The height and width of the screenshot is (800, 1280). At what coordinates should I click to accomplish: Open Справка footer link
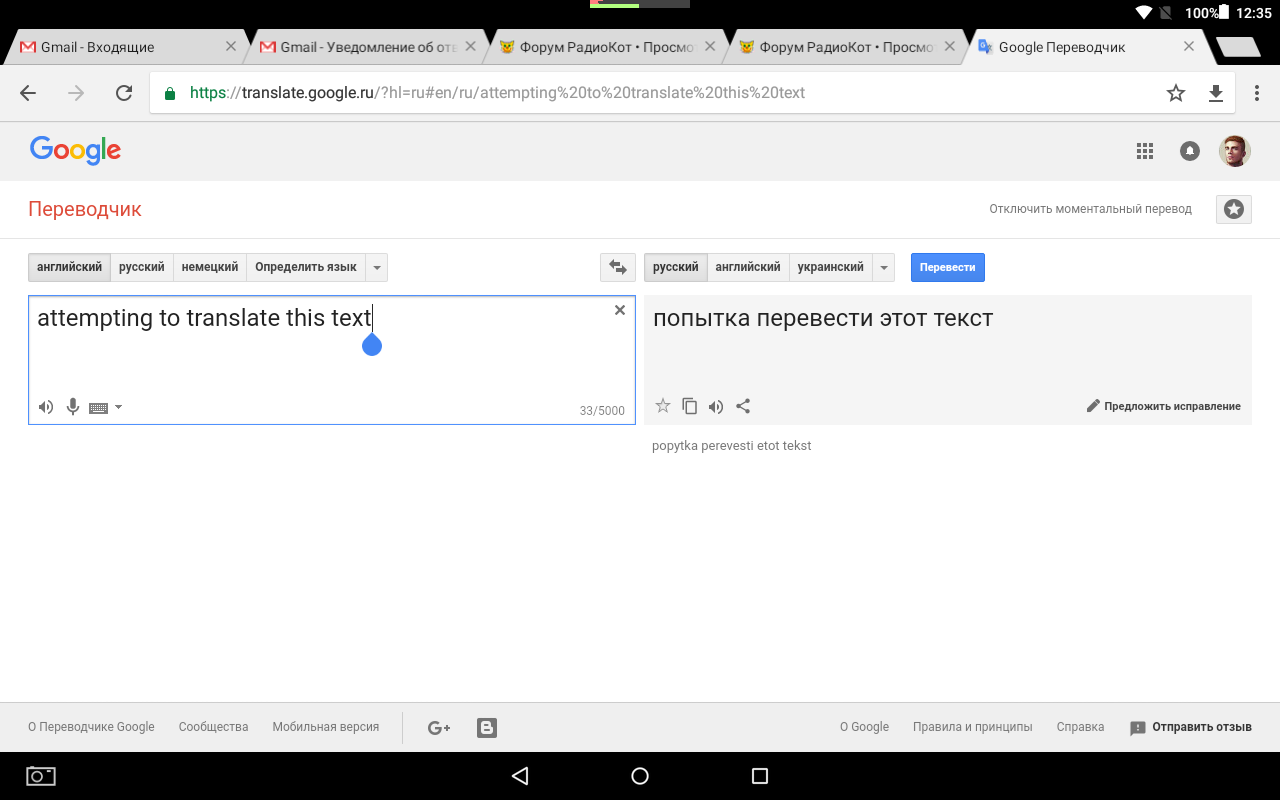[1081, 727]
